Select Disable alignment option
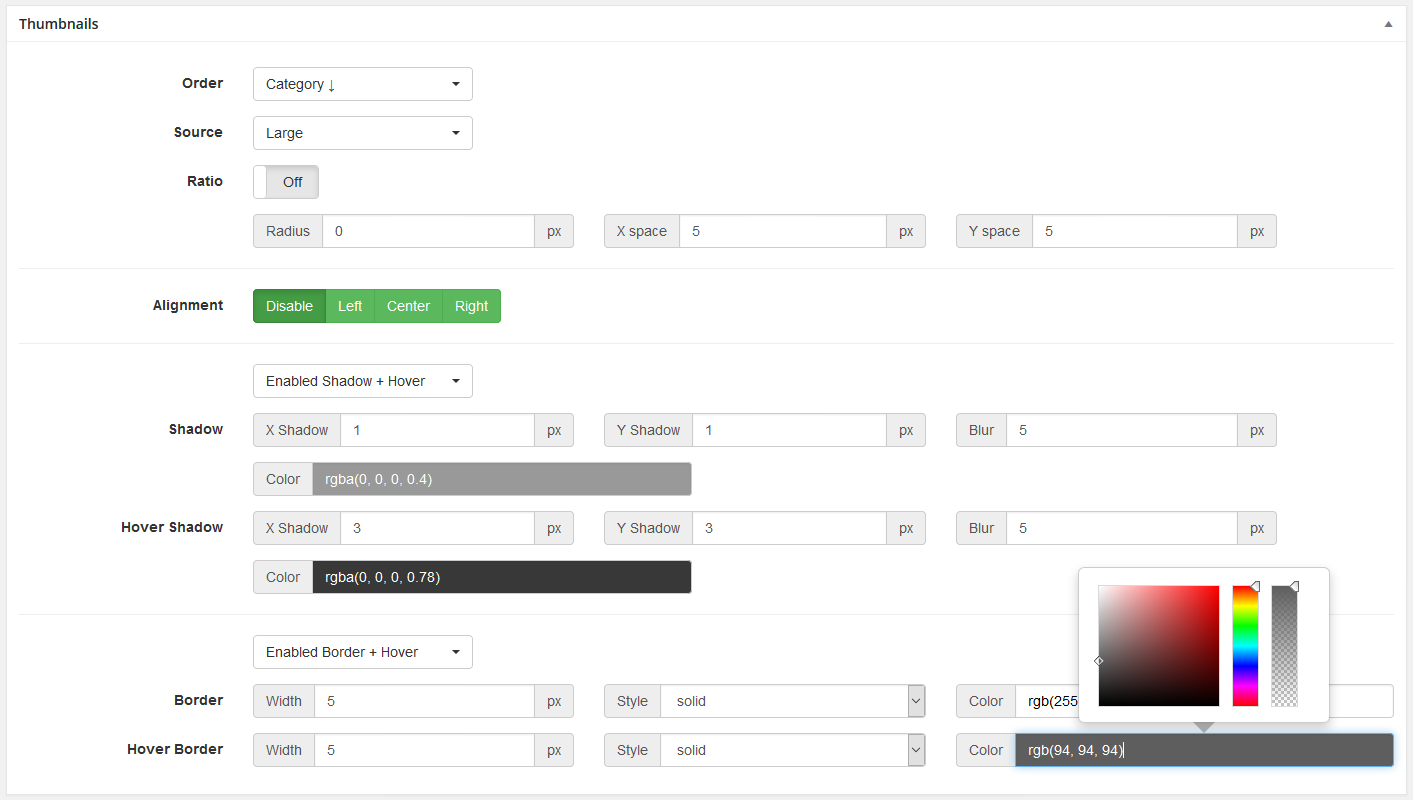 click(289, 306)
